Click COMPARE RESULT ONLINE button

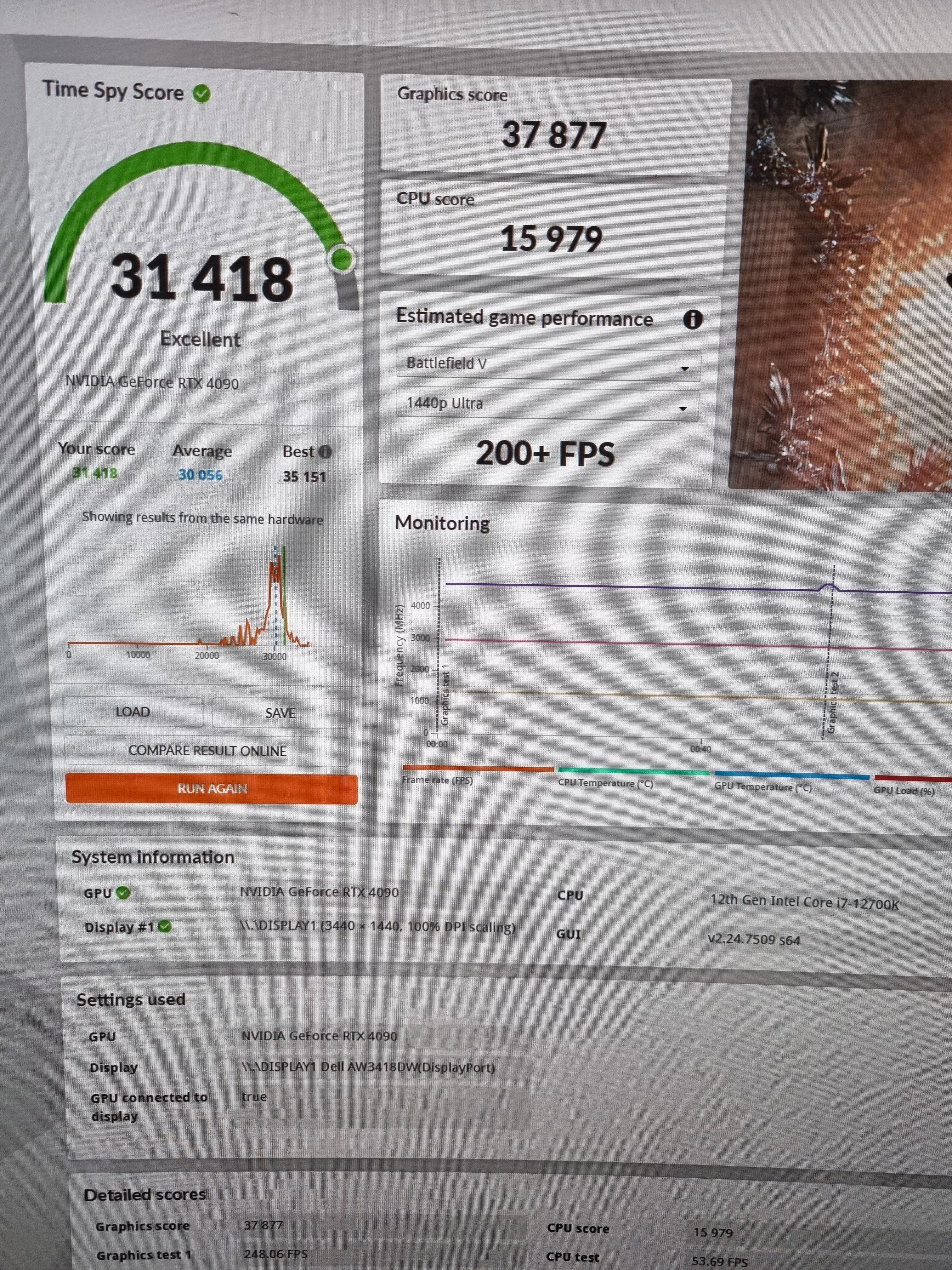[207, 751]
